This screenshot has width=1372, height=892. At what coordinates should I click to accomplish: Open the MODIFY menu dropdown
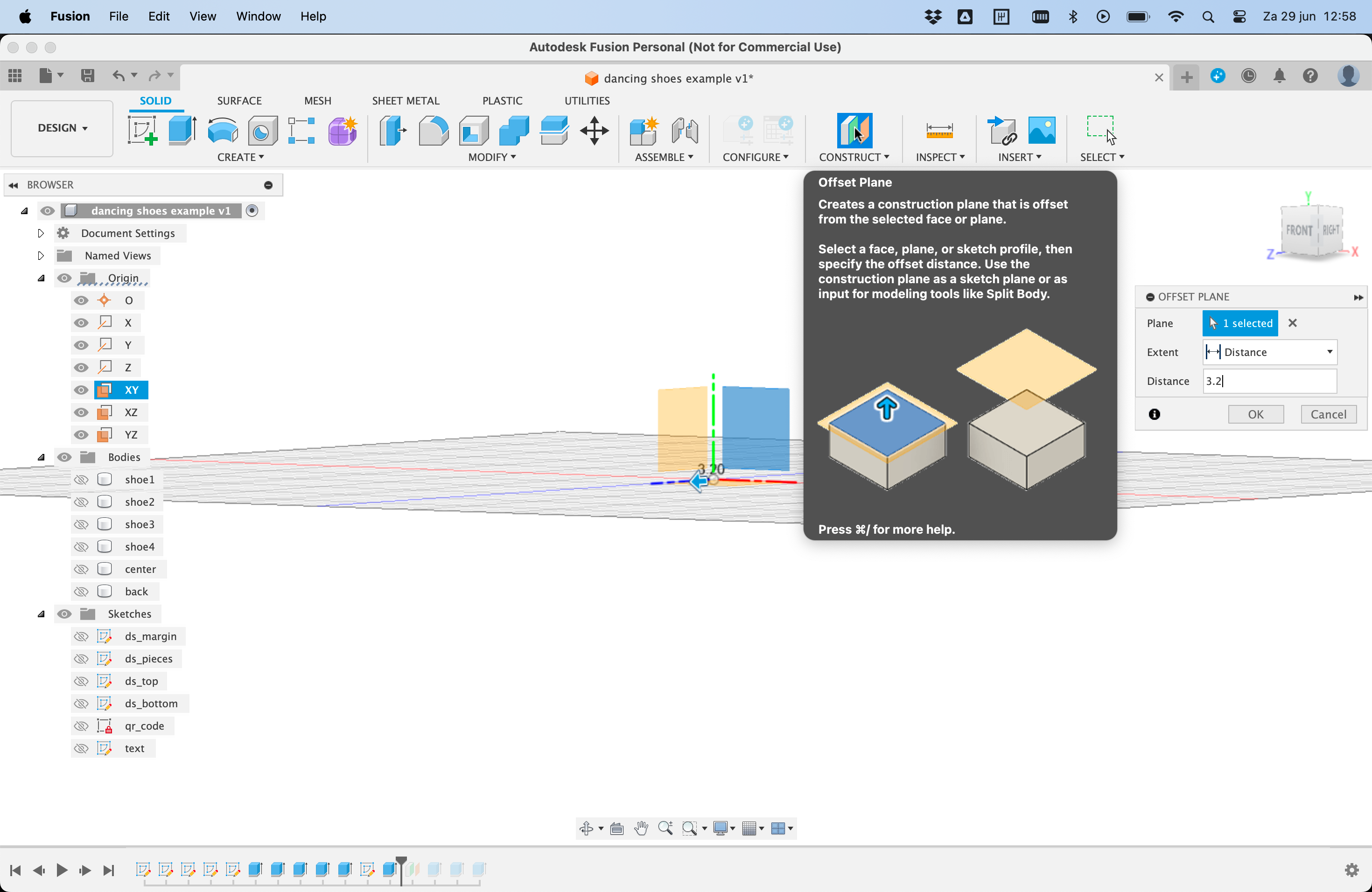click(x=492, y=157)
